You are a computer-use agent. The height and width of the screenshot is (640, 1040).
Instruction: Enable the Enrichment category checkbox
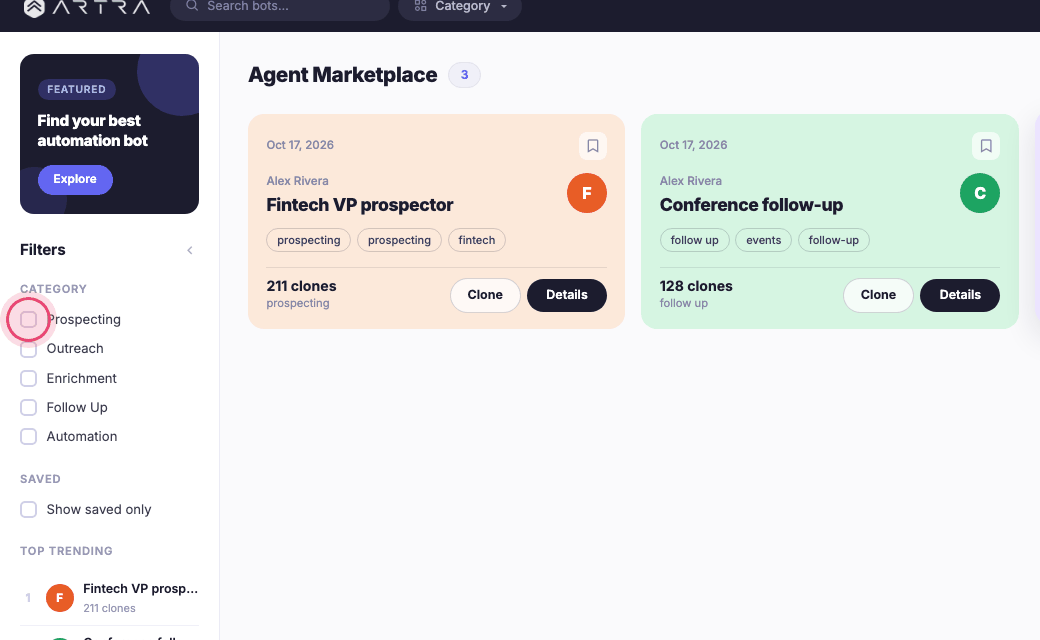[x=29, y=378]
